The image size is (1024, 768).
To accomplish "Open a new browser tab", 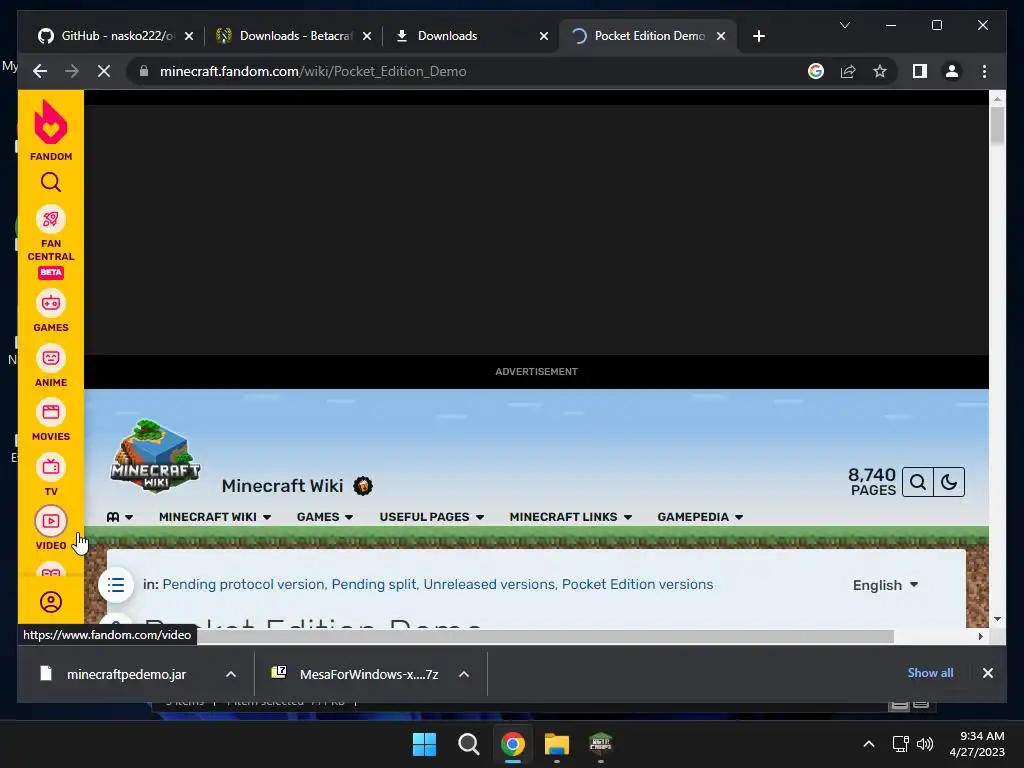I will (758, 36).
